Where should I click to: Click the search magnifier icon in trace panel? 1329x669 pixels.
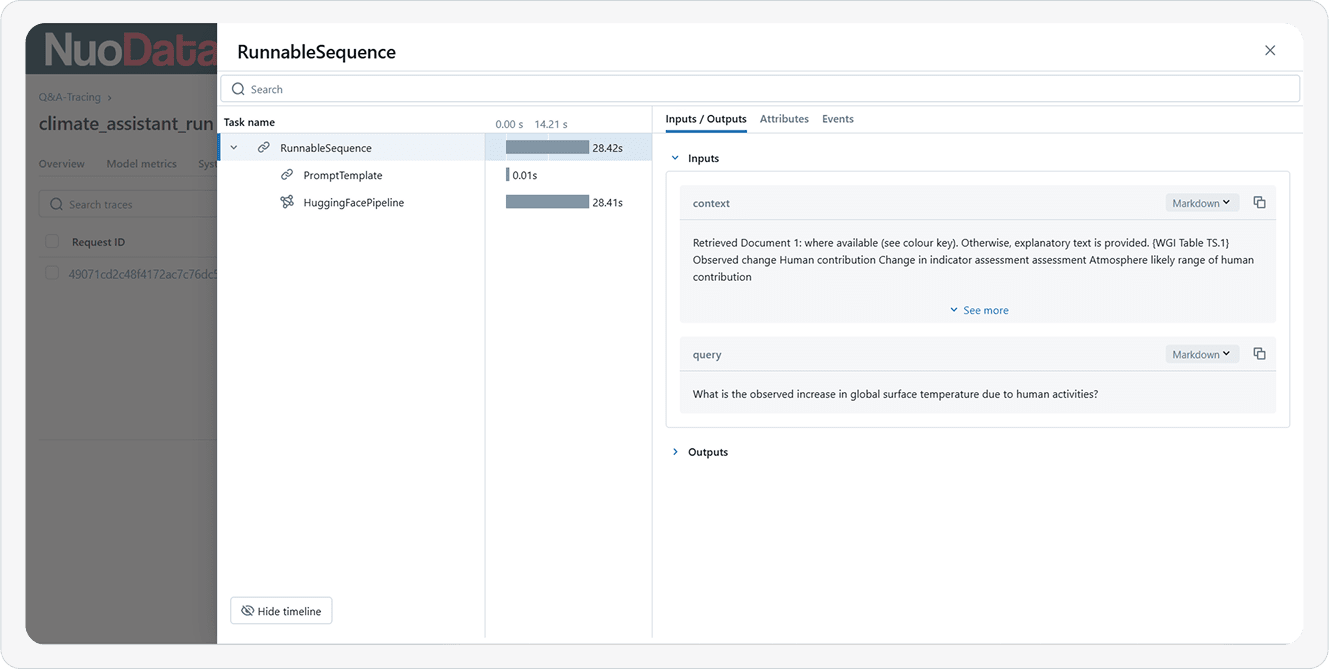238,89
